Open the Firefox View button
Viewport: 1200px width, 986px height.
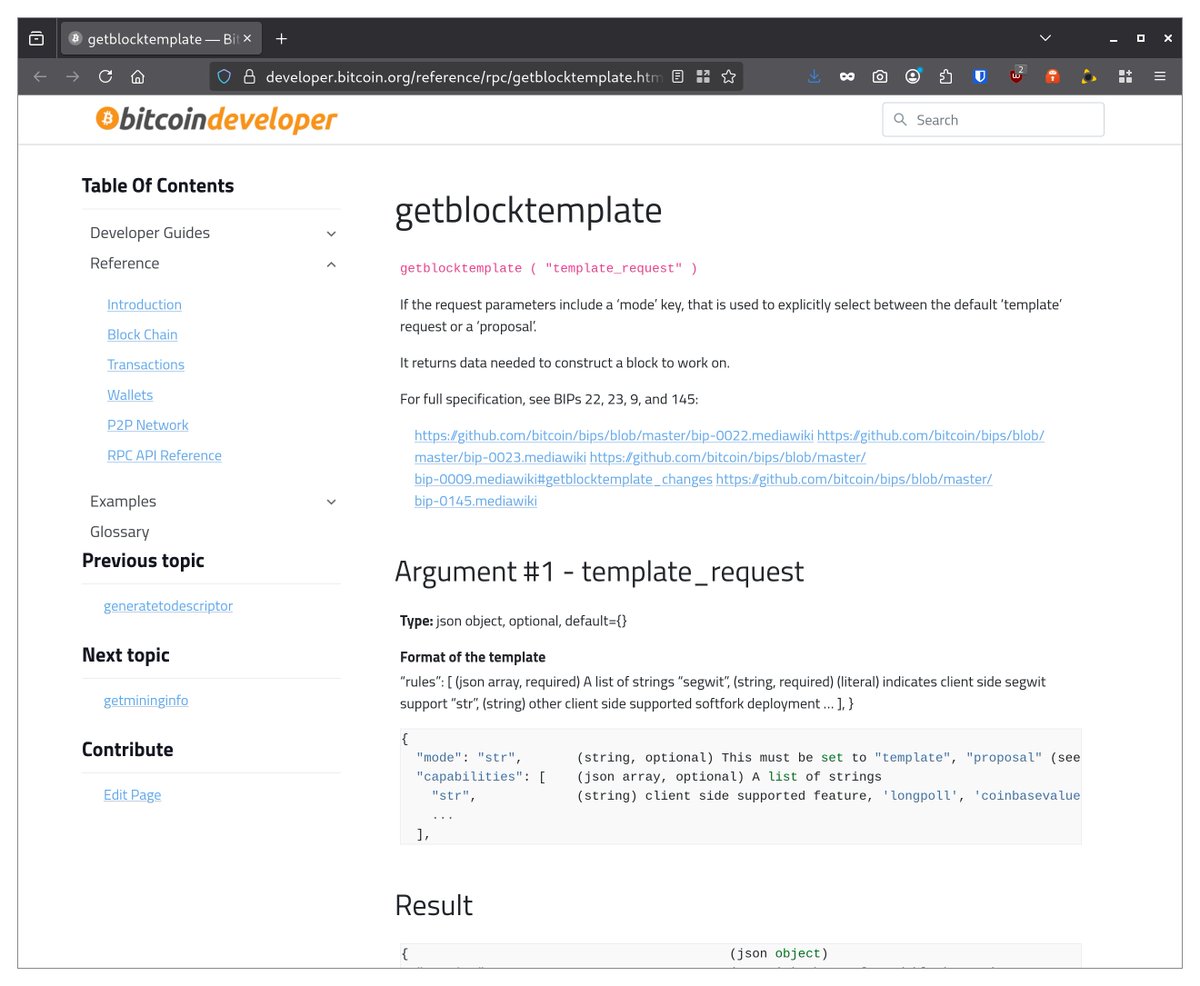pos(37,39)
